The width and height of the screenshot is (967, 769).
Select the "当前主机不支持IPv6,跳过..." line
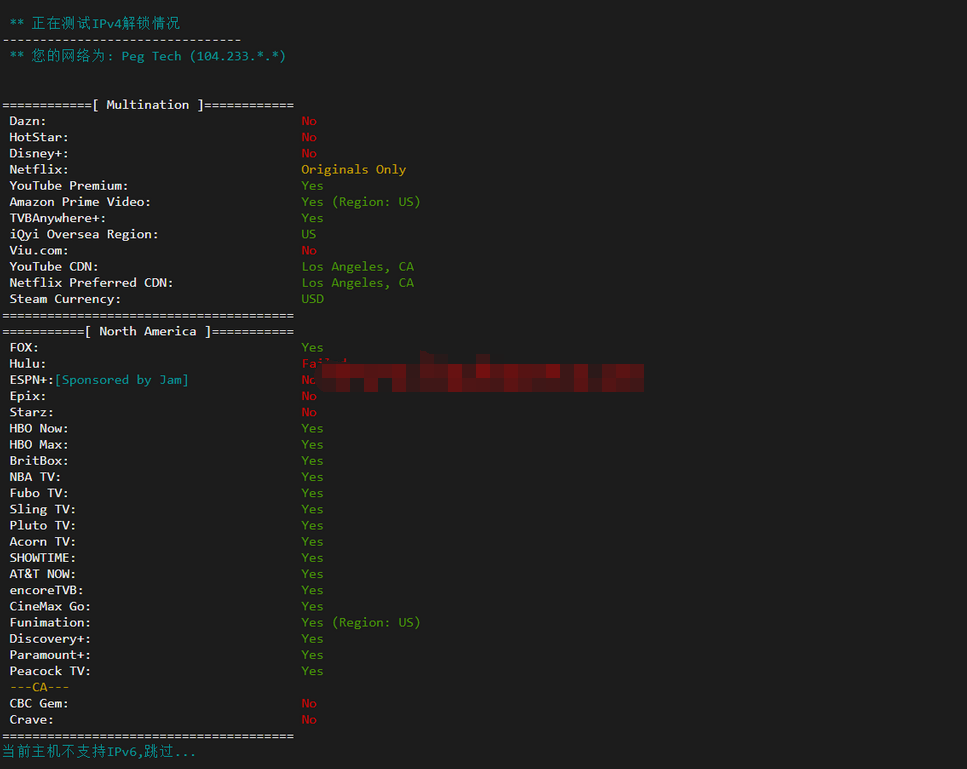99,752
